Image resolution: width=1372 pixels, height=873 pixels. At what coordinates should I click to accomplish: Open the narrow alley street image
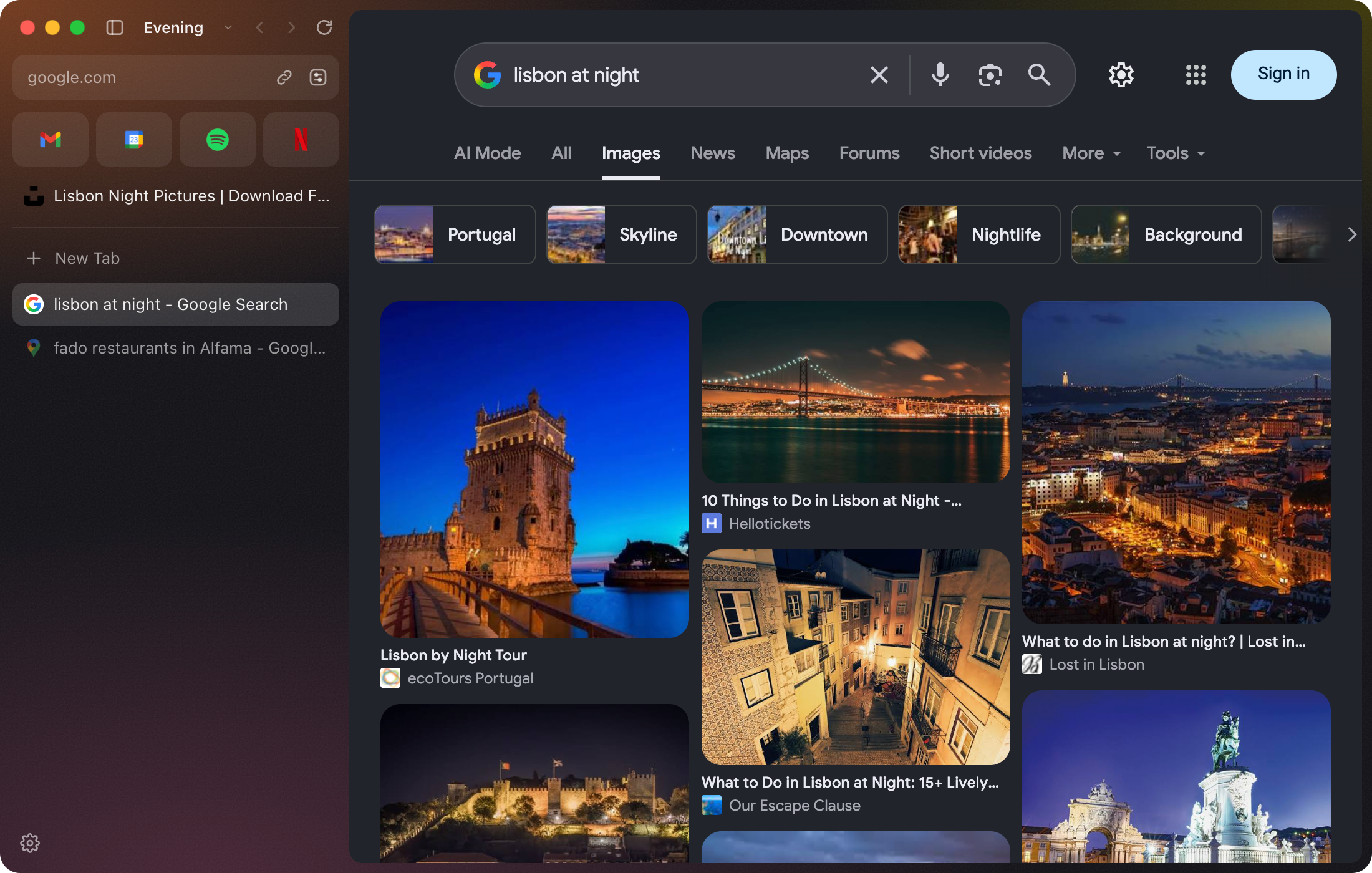pos(856,657)
